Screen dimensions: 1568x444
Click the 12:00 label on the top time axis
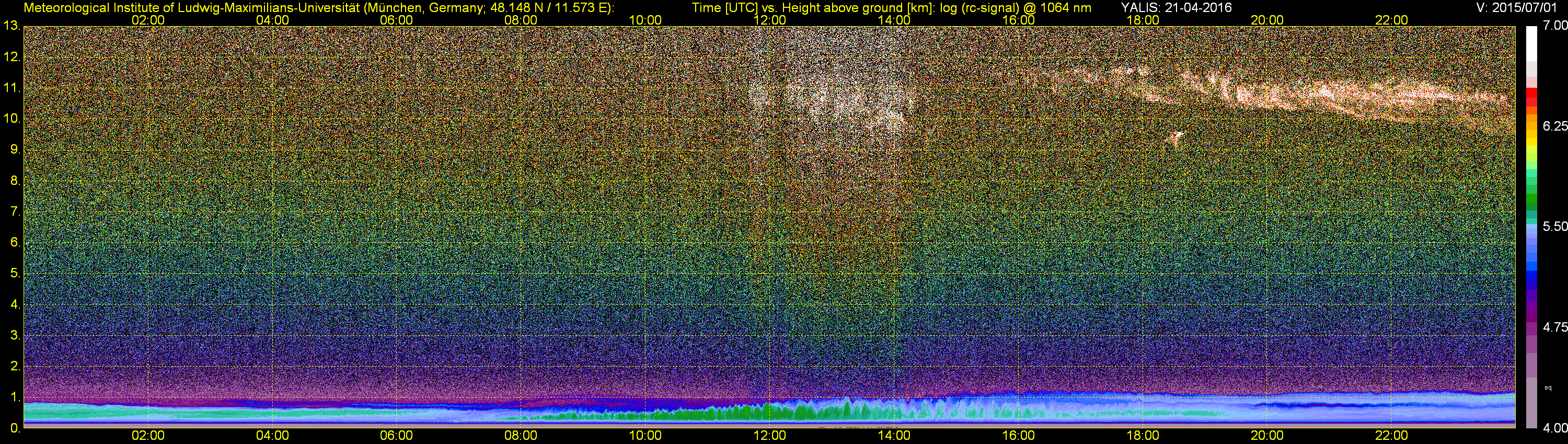(x=769, y=20)
